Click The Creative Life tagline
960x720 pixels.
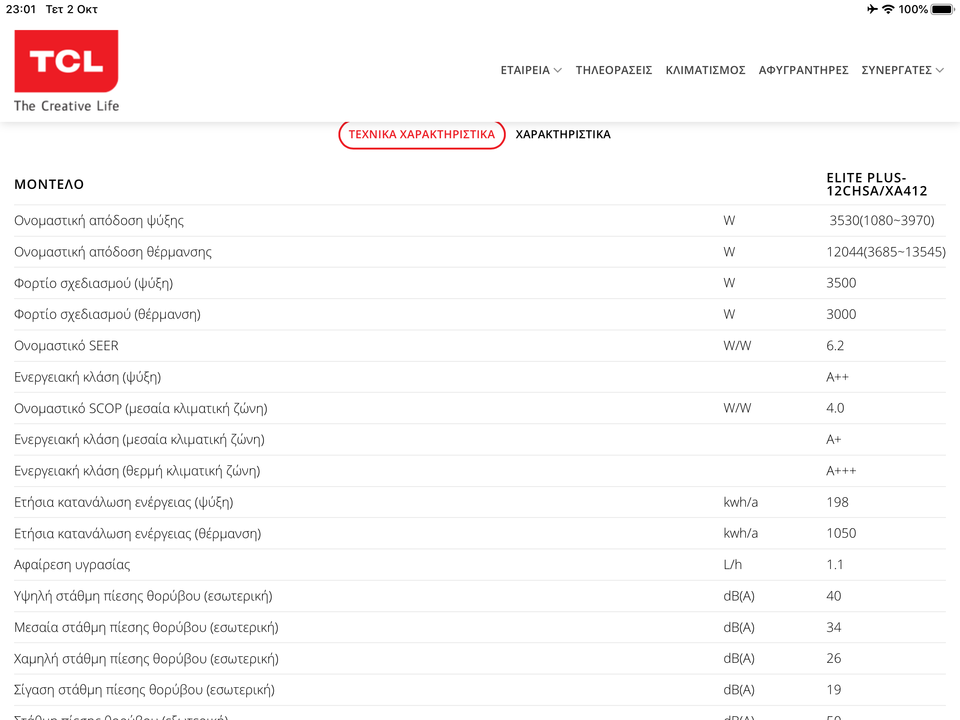(x=66, y=106)
